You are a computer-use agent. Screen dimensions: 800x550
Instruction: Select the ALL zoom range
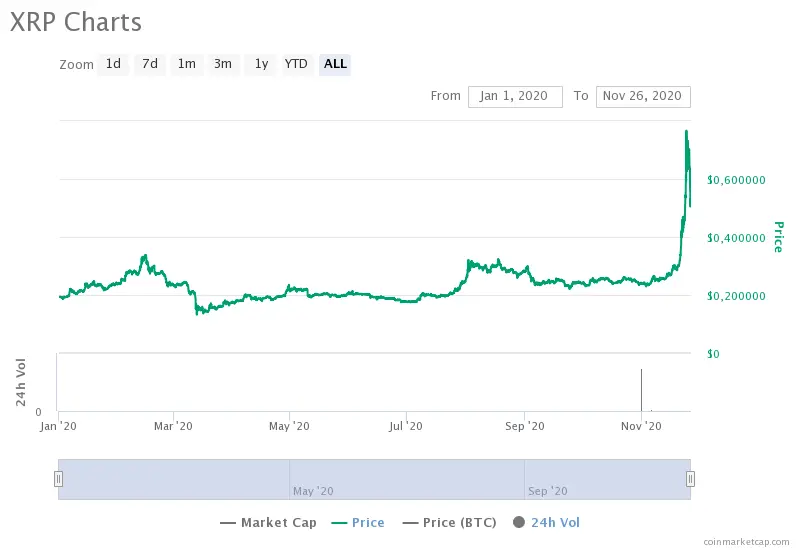335,64
